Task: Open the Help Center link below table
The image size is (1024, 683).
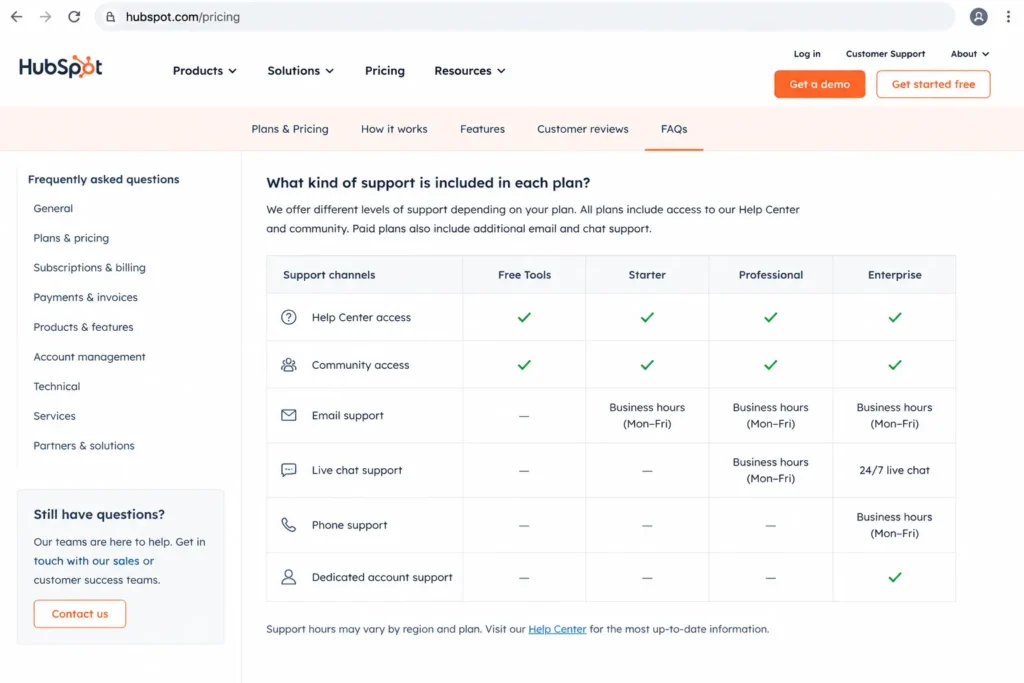Action: tap(557, 629)
